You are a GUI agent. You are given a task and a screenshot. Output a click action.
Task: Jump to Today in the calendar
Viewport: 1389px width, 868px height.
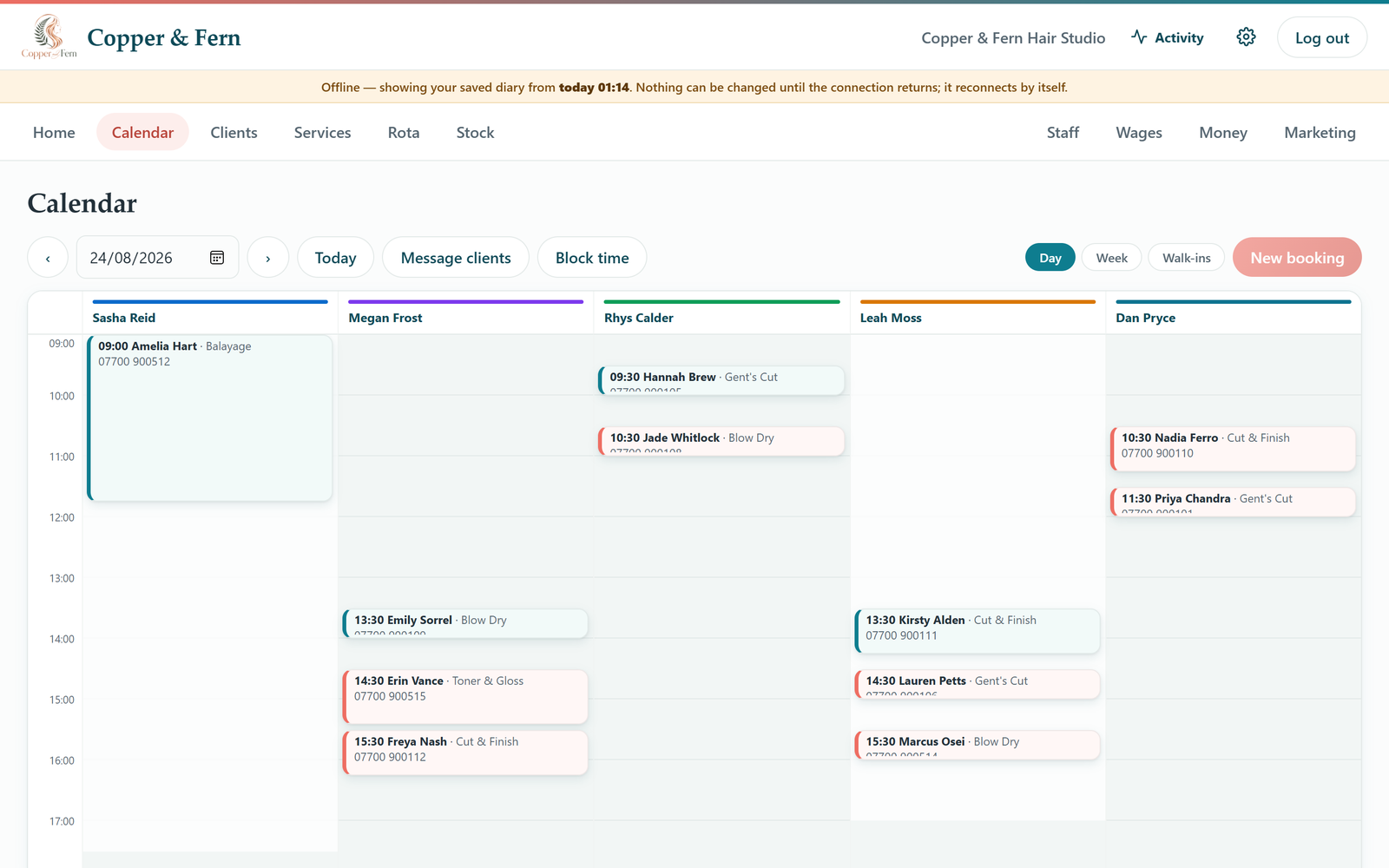(335, 258)
